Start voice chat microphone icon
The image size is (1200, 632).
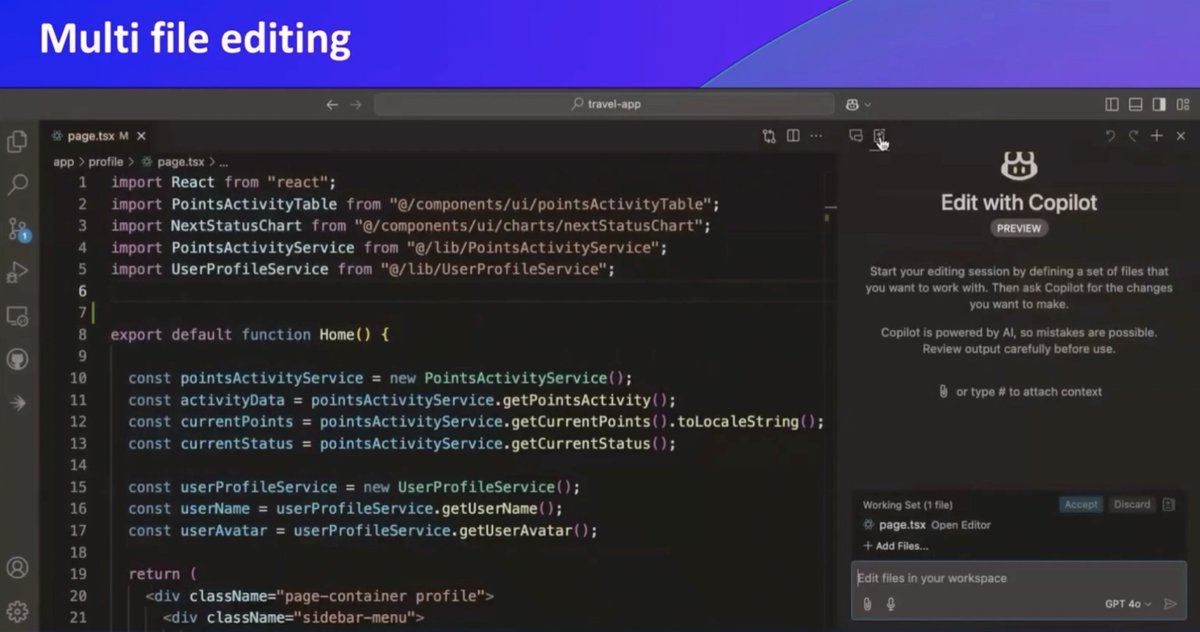[x=890, y=604]
